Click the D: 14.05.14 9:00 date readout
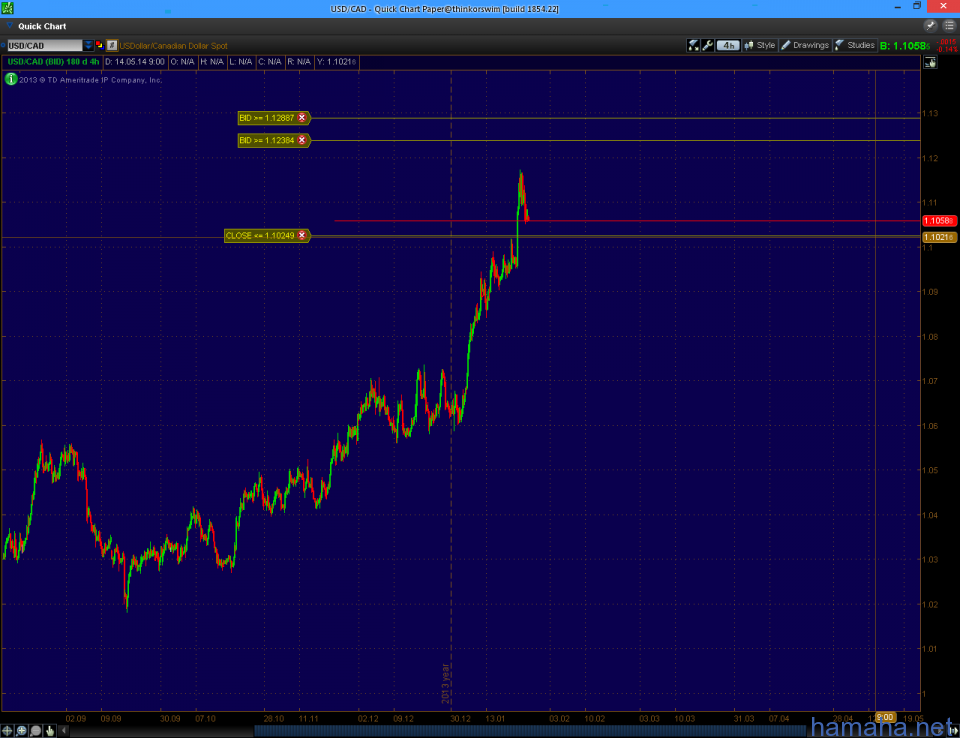Image resolution: width=960 pixels, height=738 pixels. click(x=135, y=62)
